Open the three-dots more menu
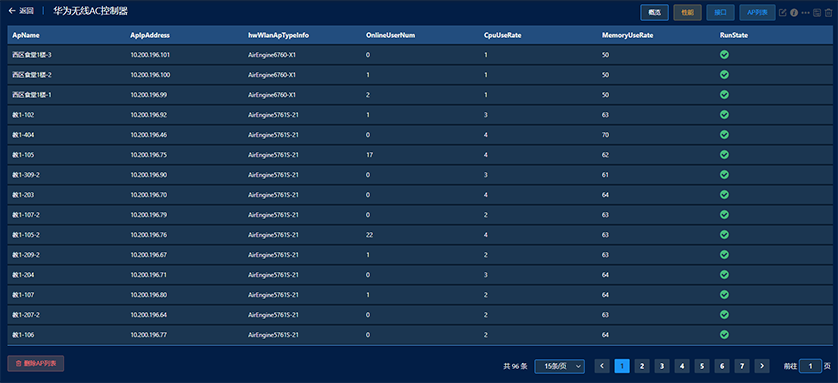The width and height of the screenshot is (838, 383). pyautogui.click(x=805, y=12)
